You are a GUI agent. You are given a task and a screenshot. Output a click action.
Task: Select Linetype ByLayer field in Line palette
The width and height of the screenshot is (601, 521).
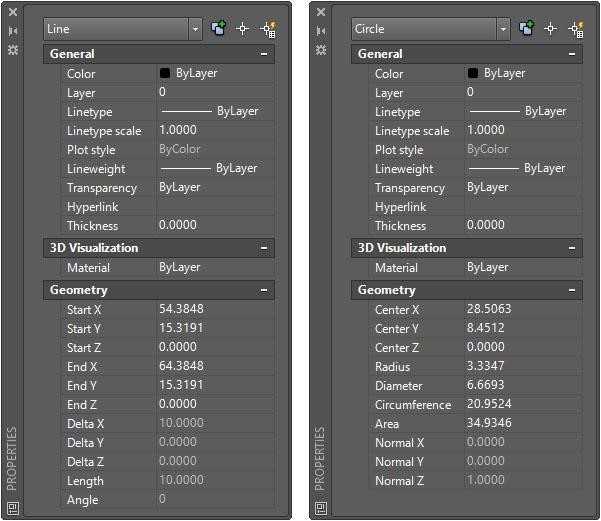tap(215, 111)
